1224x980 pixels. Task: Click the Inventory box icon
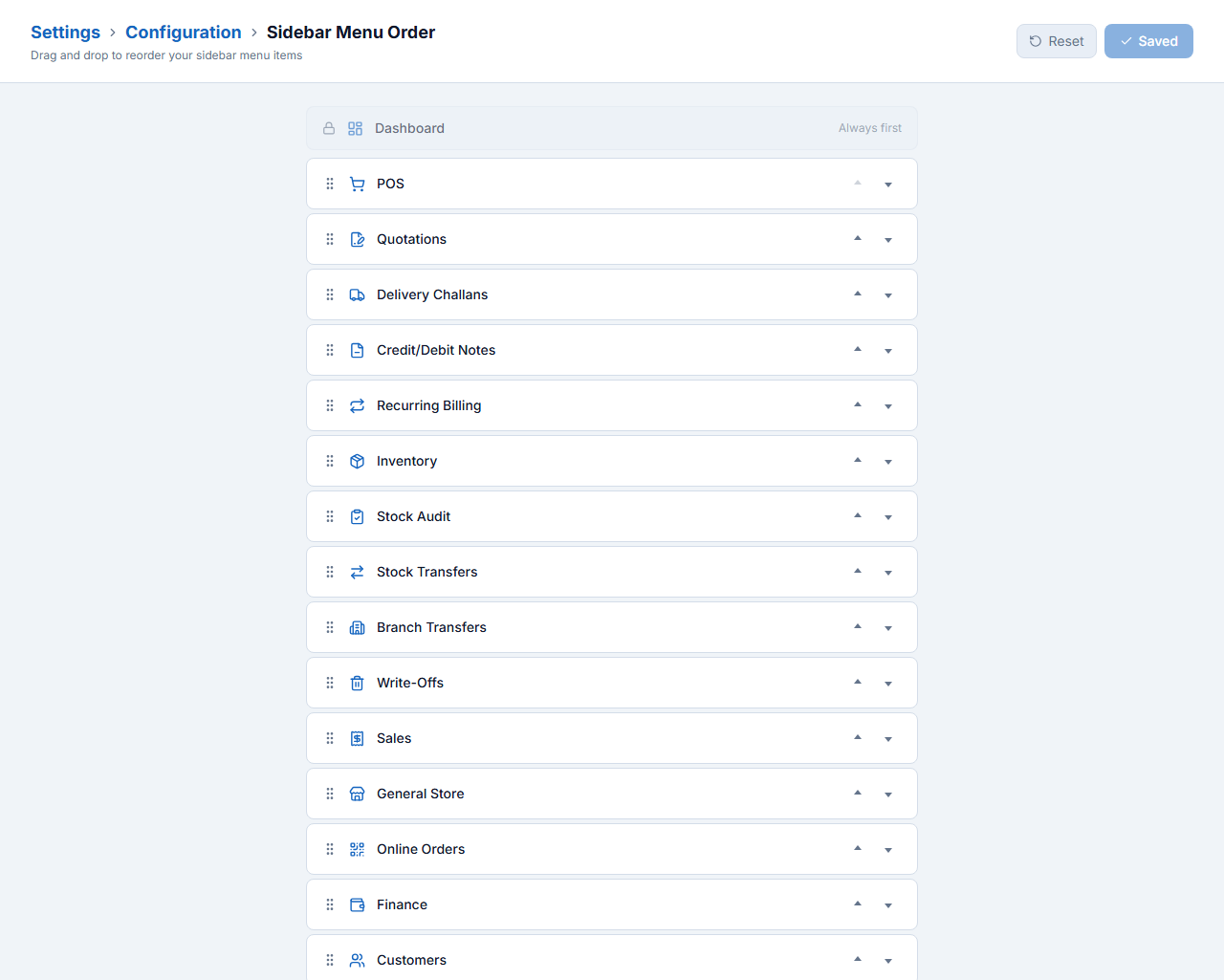[357, 461]
